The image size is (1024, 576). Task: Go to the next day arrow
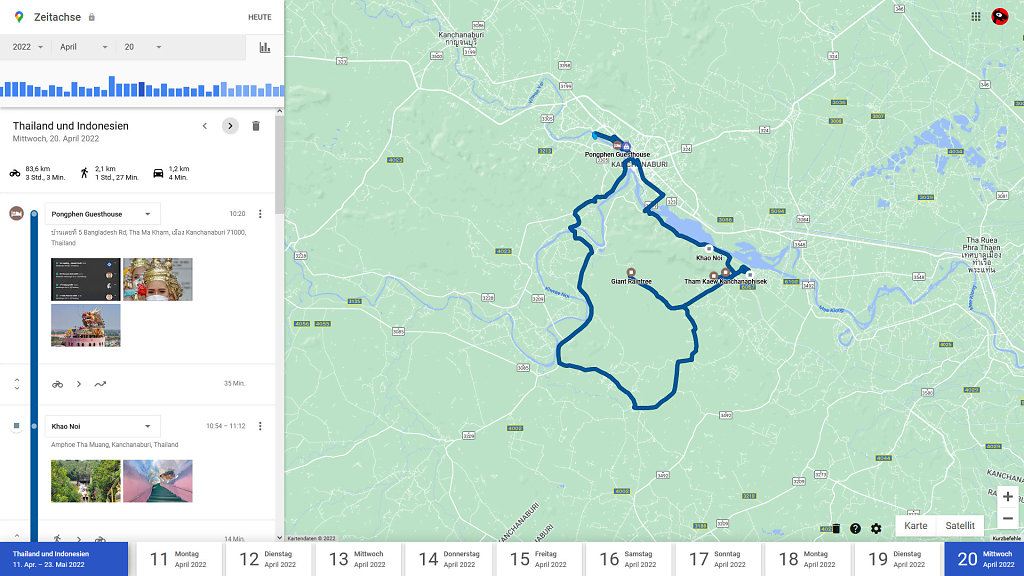(x=230, y=126)
